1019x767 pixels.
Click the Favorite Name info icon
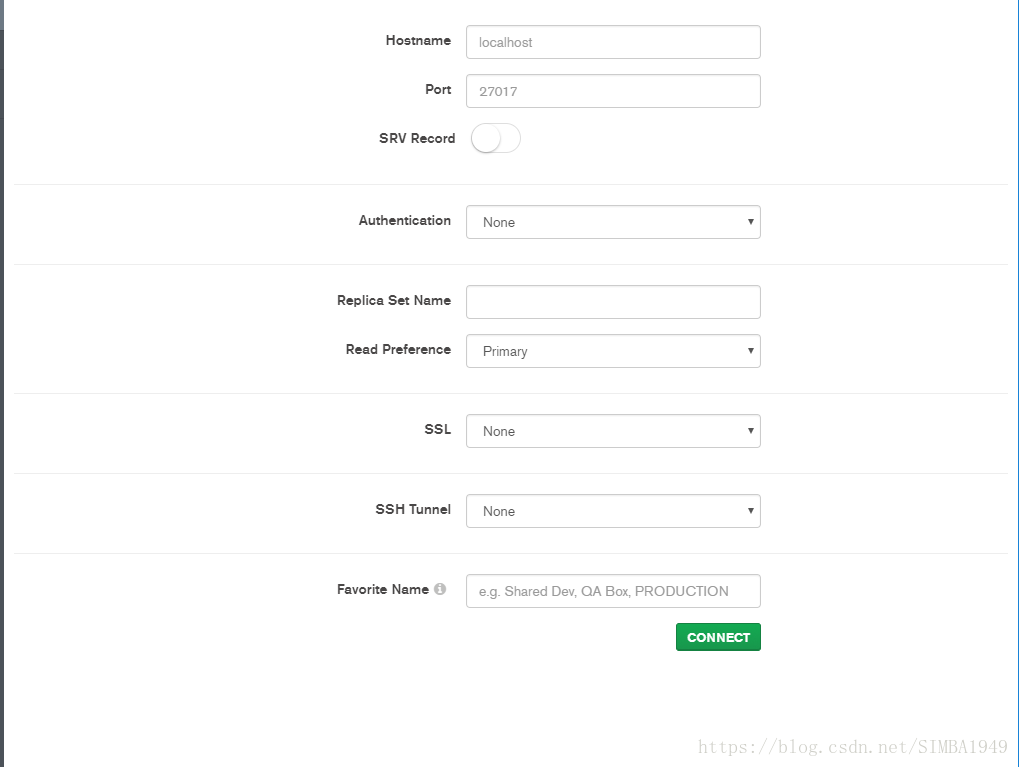[x=440, y=589]
